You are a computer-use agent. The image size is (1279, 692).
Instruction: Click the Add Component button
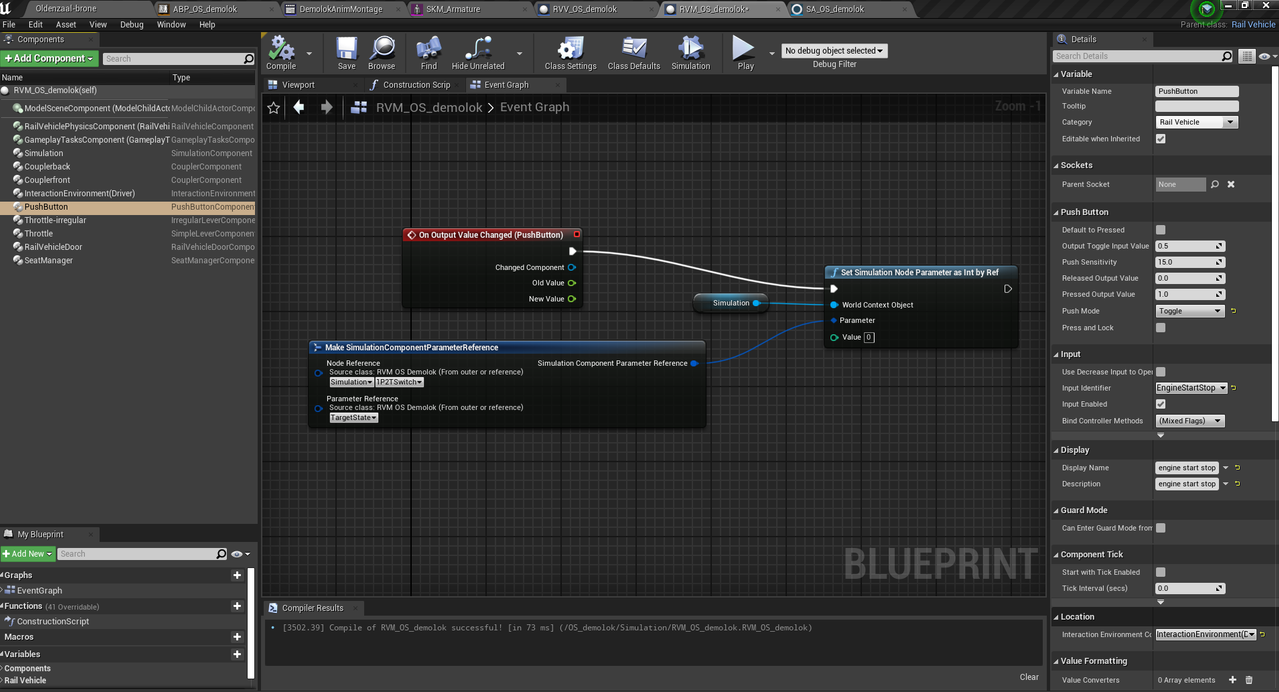pyautogui.click(x=50, y=59)
